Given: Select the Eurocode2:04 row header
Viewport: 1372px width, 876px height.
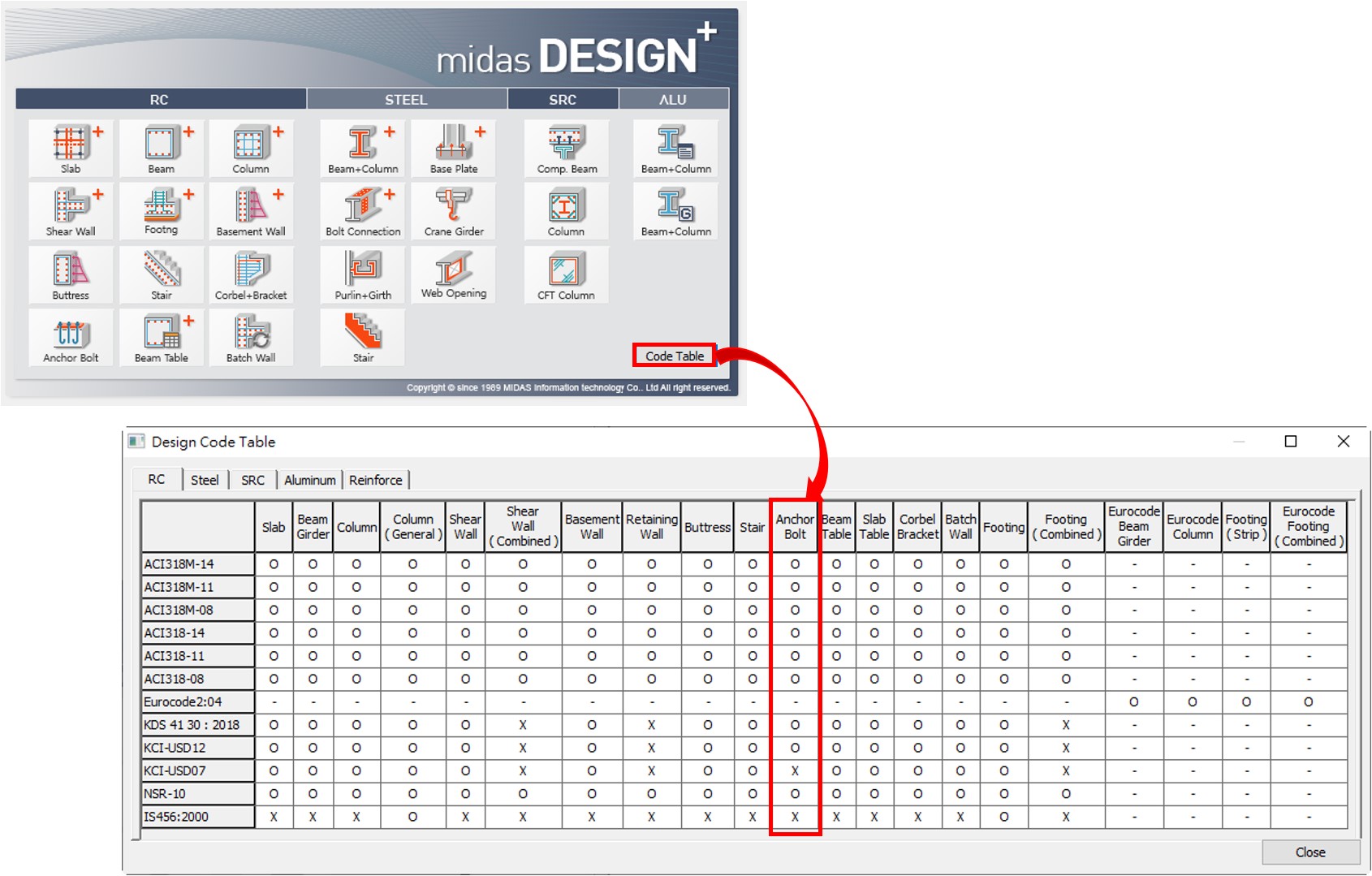Looking at the screenshot, I should pos(198,701).
